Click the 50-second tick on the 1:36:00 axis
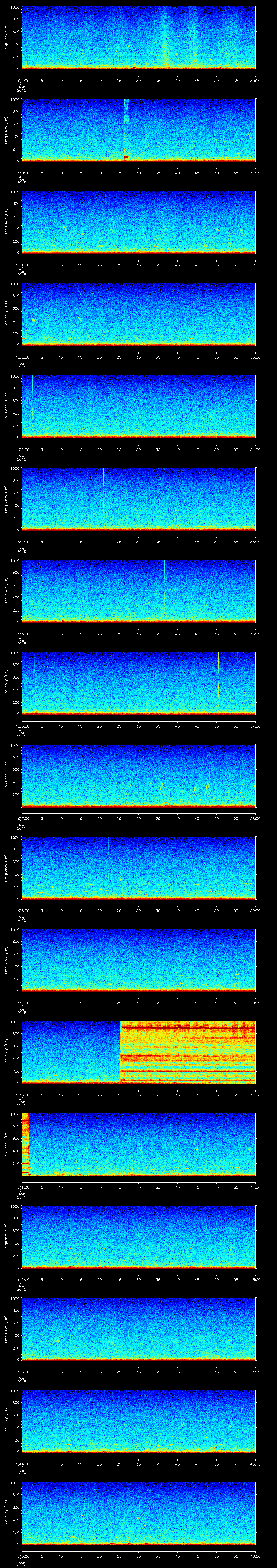This screenshot has width=277, height=1568. click(x=216, y=726)
